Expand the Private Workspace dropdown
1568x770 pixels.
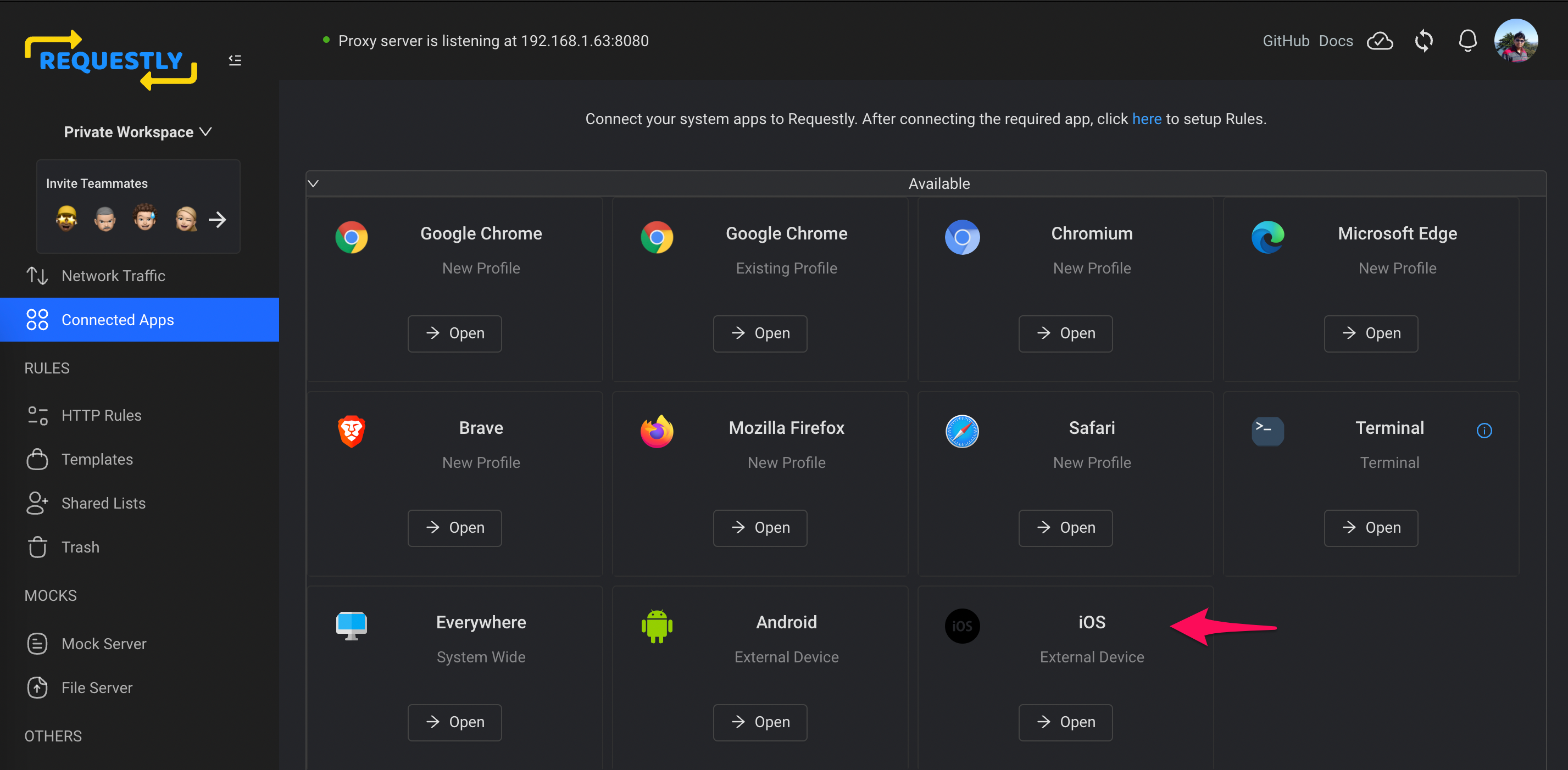coord(138,132)
